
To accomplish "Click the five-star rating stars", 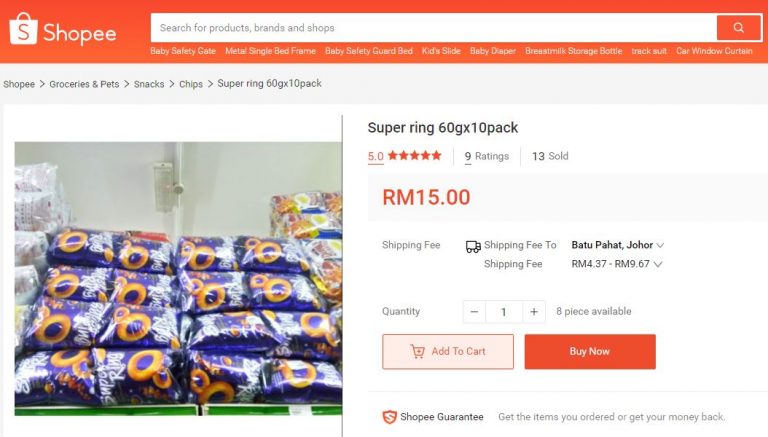I will pyautogui.click(x=414, y=156).
